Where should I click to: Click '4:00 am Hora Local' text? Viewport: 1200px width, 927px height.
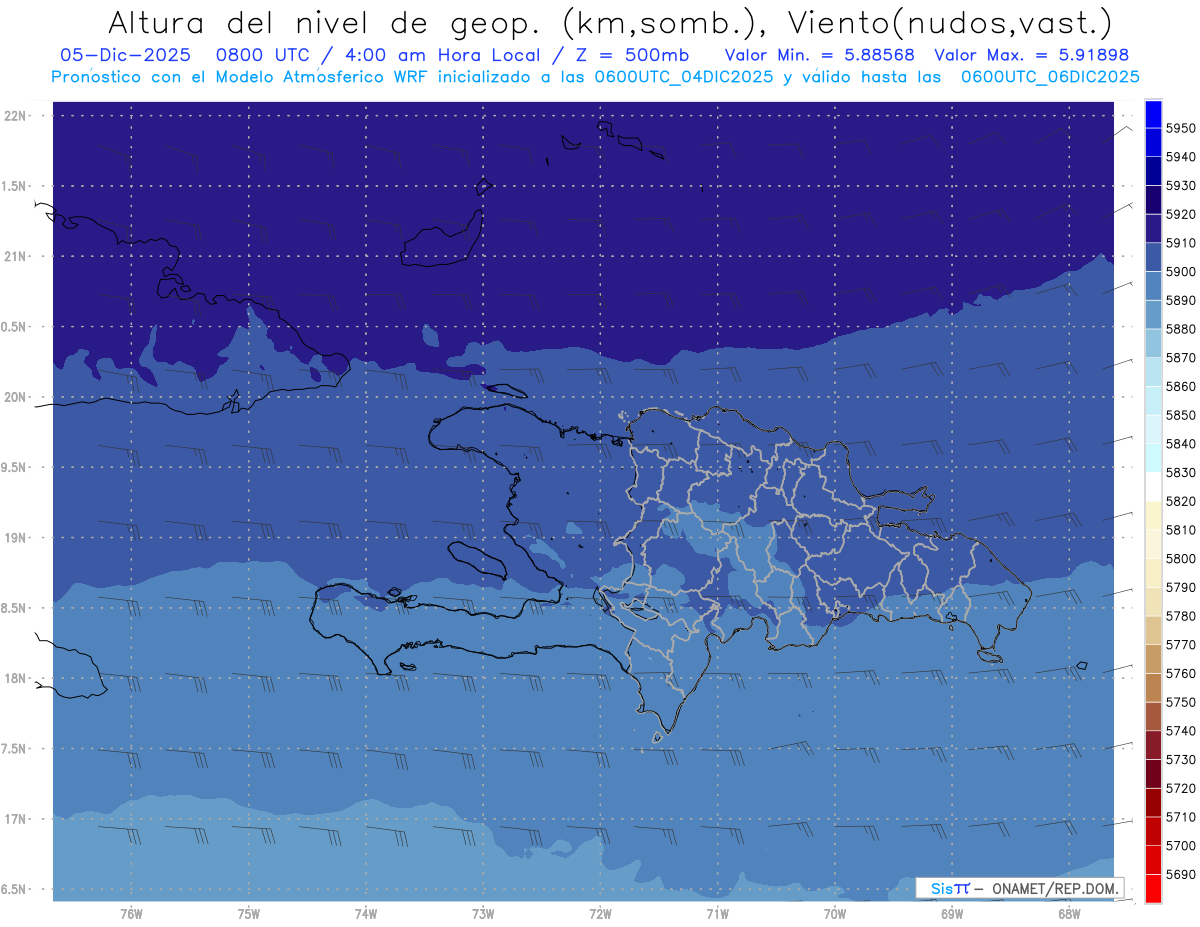coord(444,55)
